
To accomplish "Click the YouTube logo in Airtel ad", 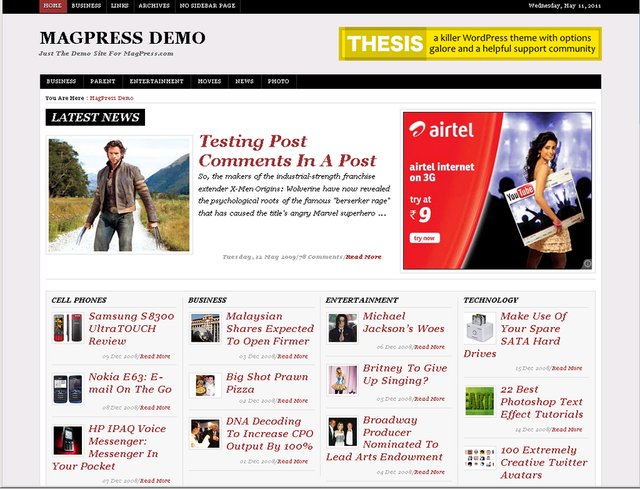I will [x=520, y=193].
